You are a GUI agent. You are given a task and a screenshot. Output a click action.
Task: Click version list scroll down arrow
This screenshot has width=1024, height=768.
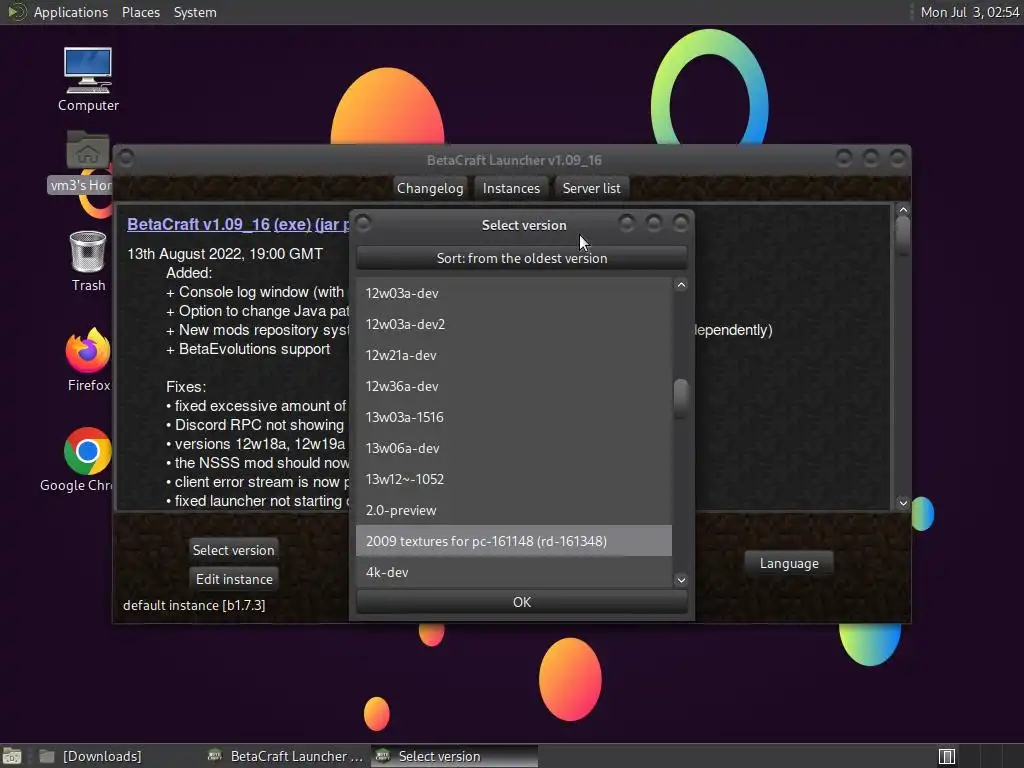680,580
